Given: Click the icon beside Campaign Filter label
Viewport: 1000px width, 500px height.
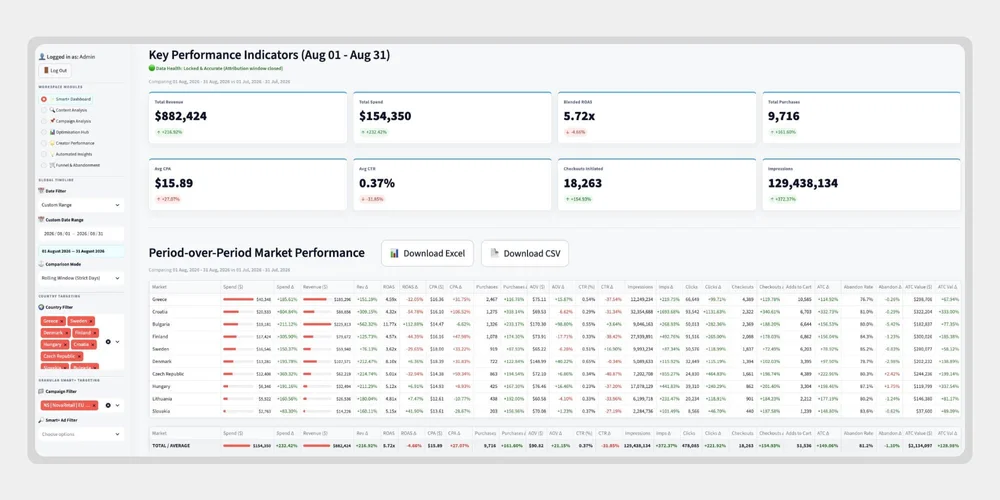Looking at the screenshot, I should point(41,391).
